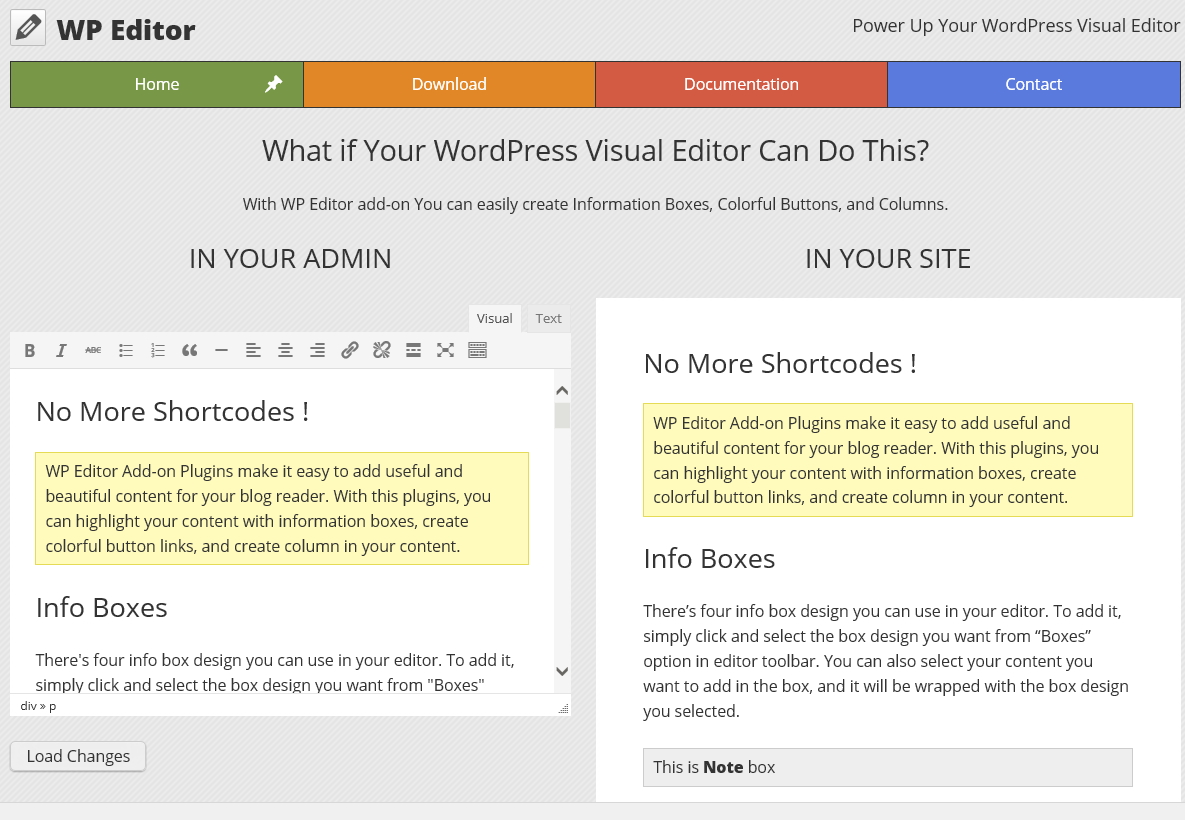Switch to the Text editor tab
This screenshot has width=1185, height=820.
click(x=549, y=319)
